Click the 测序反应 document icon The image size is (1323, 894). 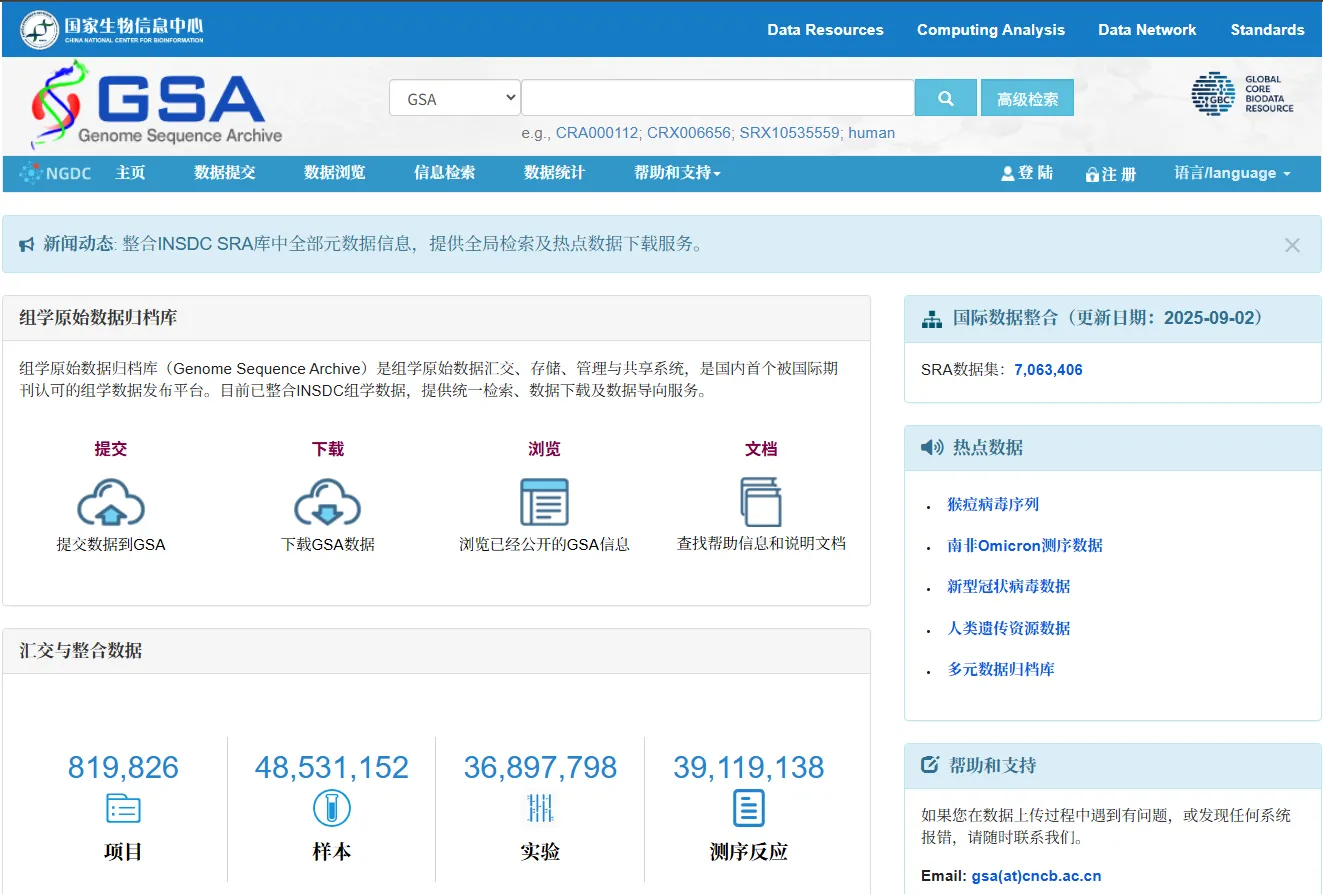pos(748,808)
